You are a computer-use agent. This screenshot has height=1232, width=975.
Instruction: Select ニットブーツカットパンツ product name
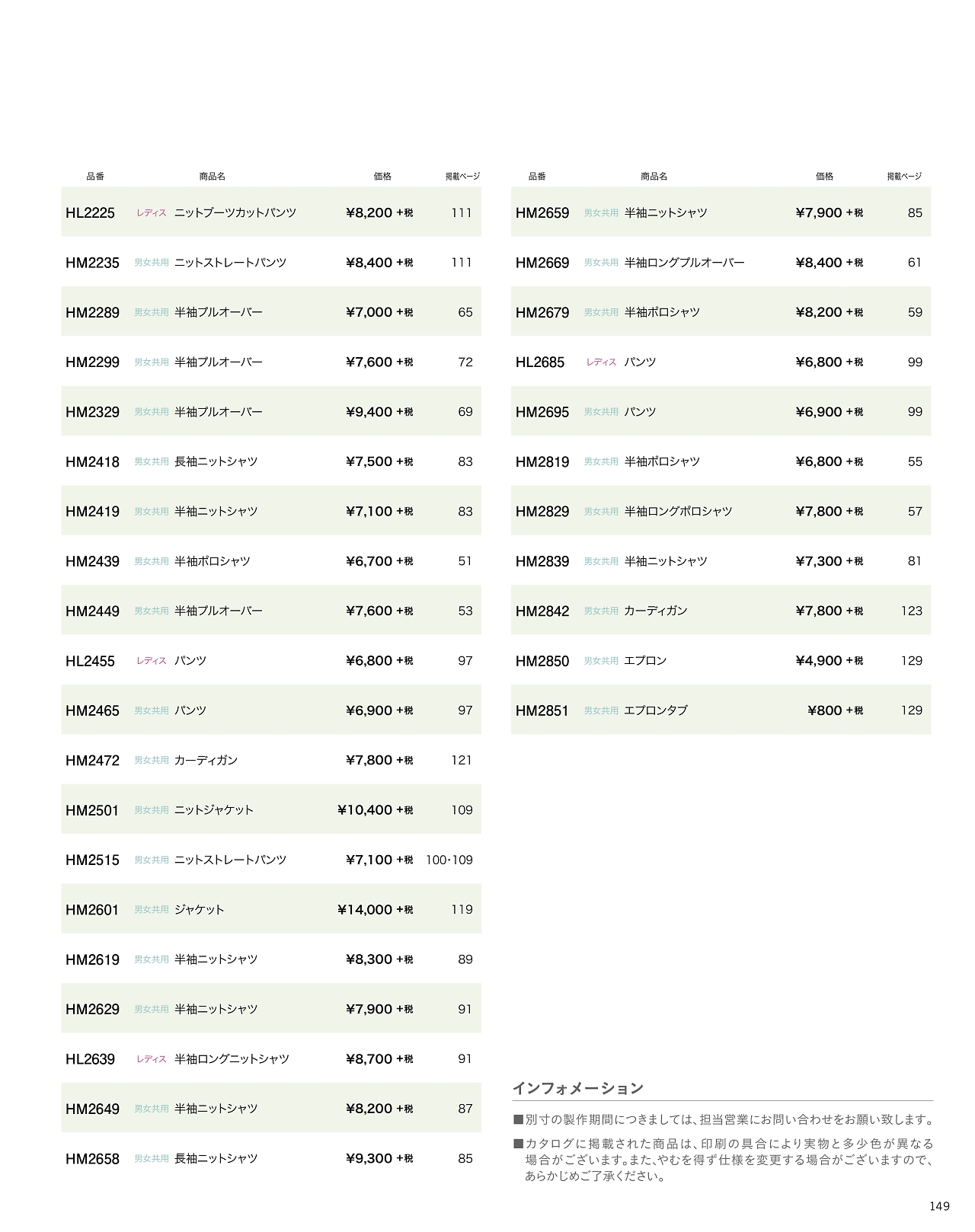click(235, 213)
